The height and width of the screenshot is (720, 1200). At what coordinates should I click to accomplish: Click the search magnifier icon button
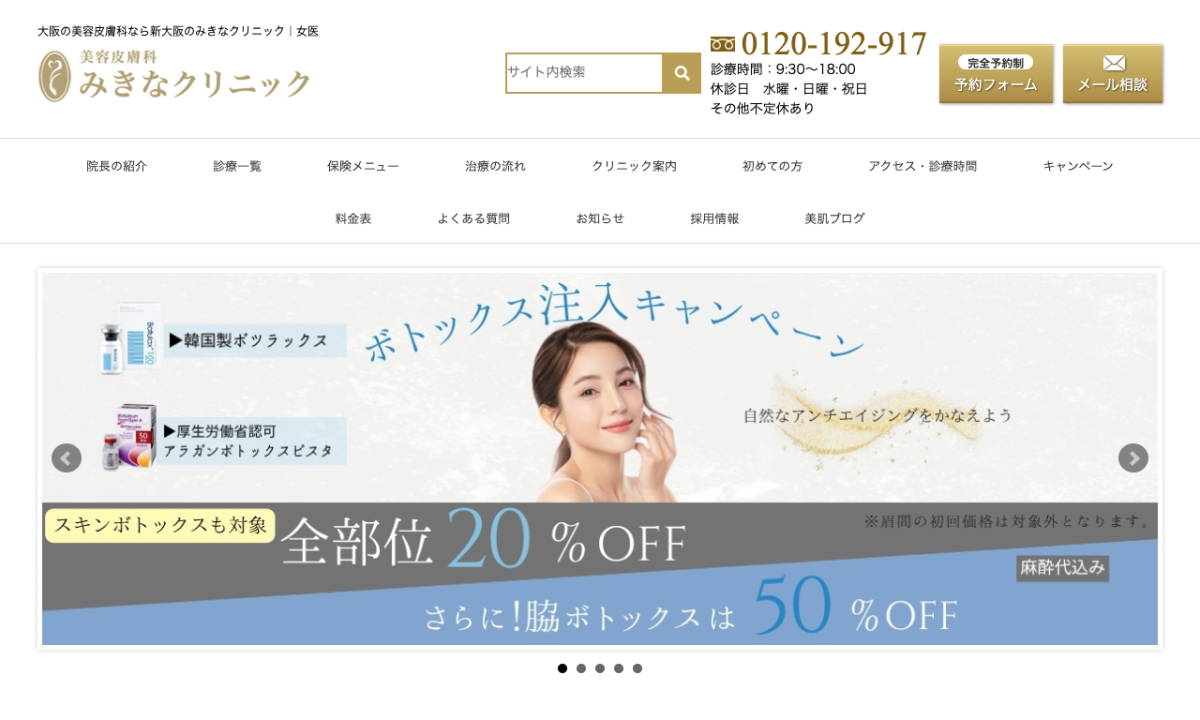click(x=681, y=73)
